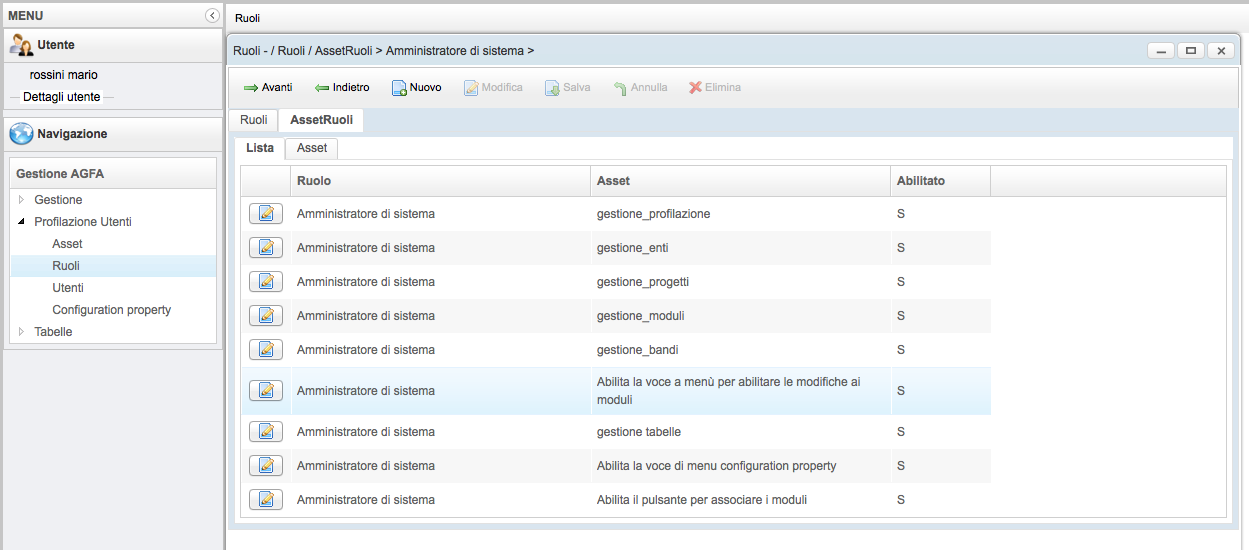The height and width of the screenshot is (550, 1249).
Task: Open edit icon for gestione_enti row
Action: point(265,248)
